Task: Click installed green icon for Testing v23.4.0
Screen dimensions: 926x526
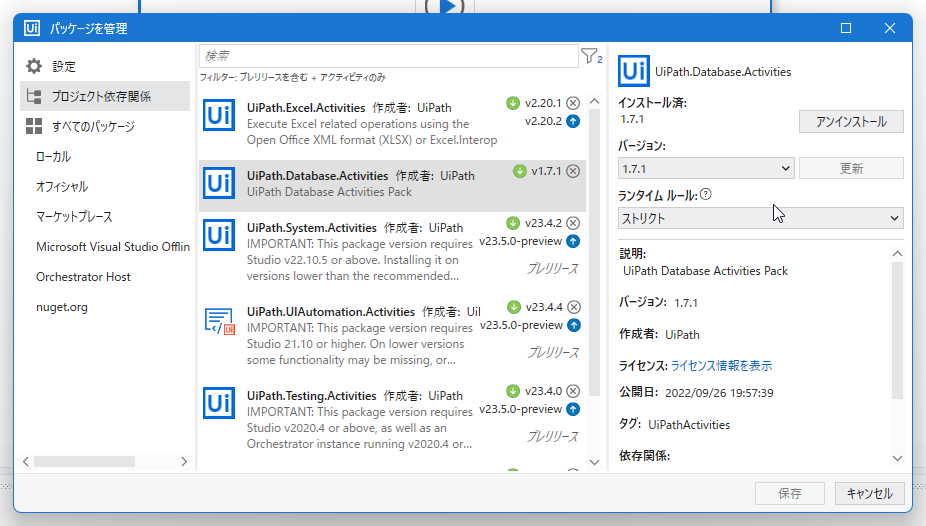Action: [513, 391]
